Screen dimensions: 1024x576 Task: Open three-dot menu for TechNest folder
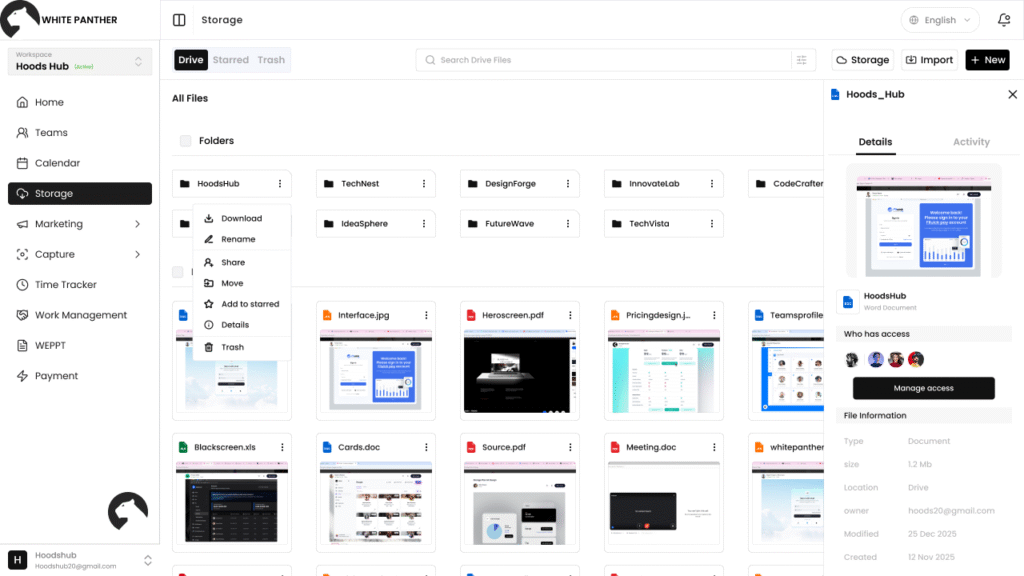(424, 184)
